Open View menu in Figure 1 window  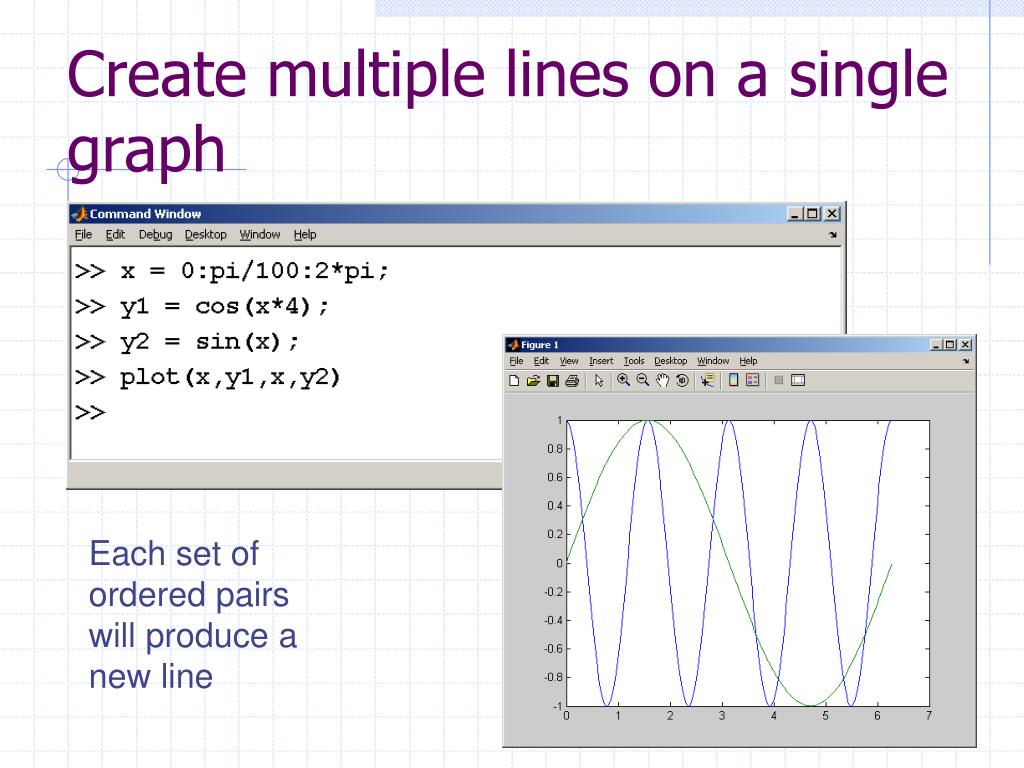point(569,361)
